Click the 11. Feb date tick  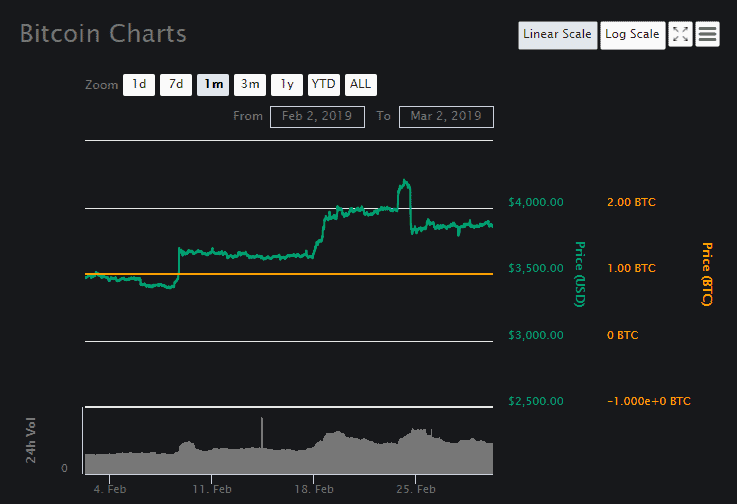point(212,489)
